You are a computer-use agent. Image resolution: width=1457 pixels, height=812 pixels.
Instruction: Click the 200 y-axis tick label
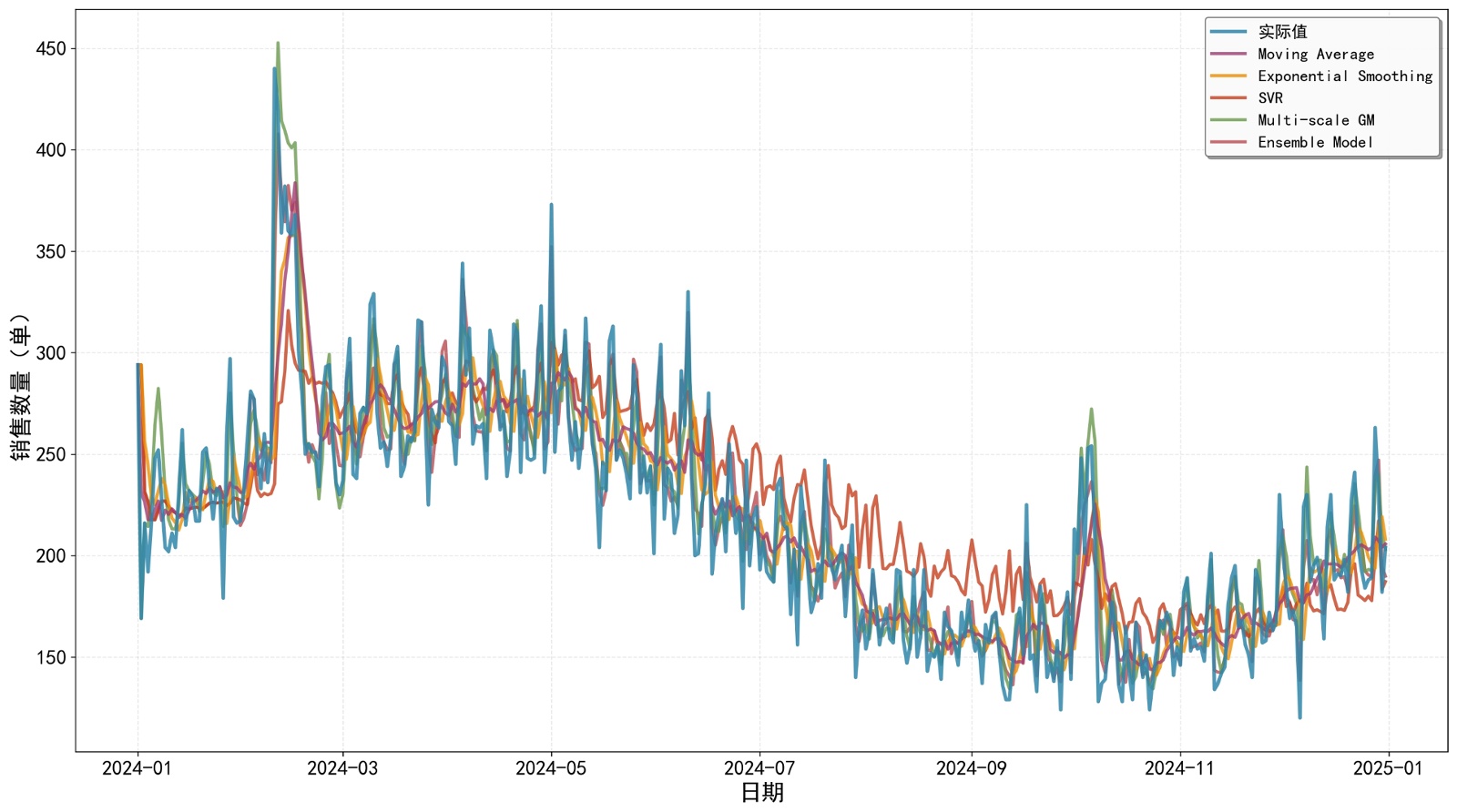coord(51,556)
